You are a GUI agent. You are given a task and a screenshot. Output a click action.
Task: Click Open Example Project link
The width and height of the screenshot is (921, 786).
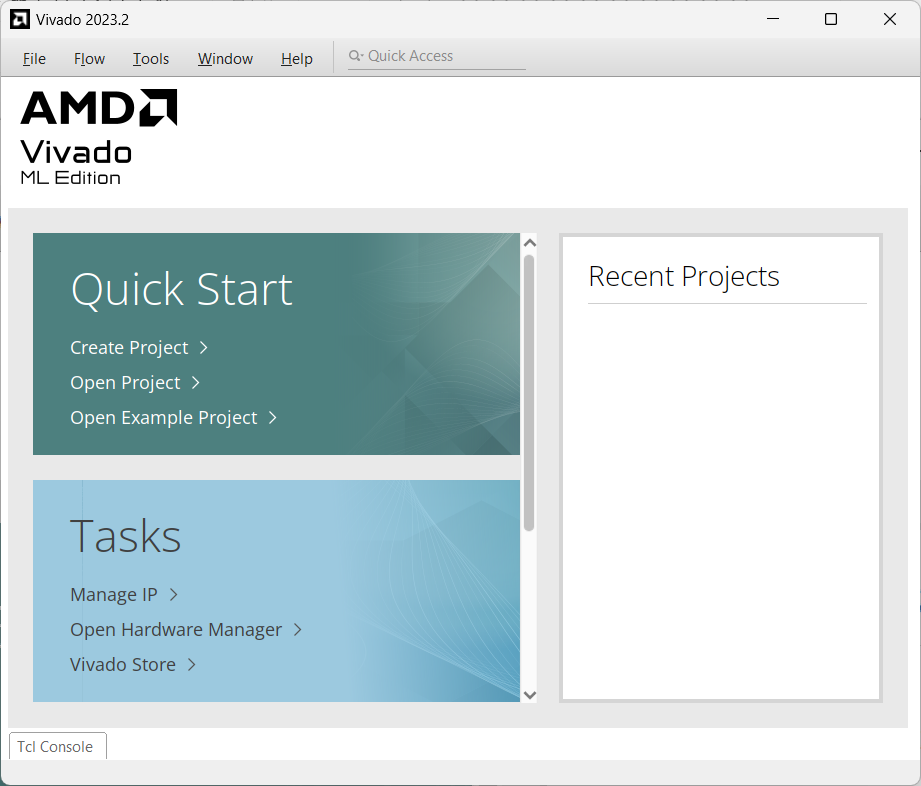164,418
